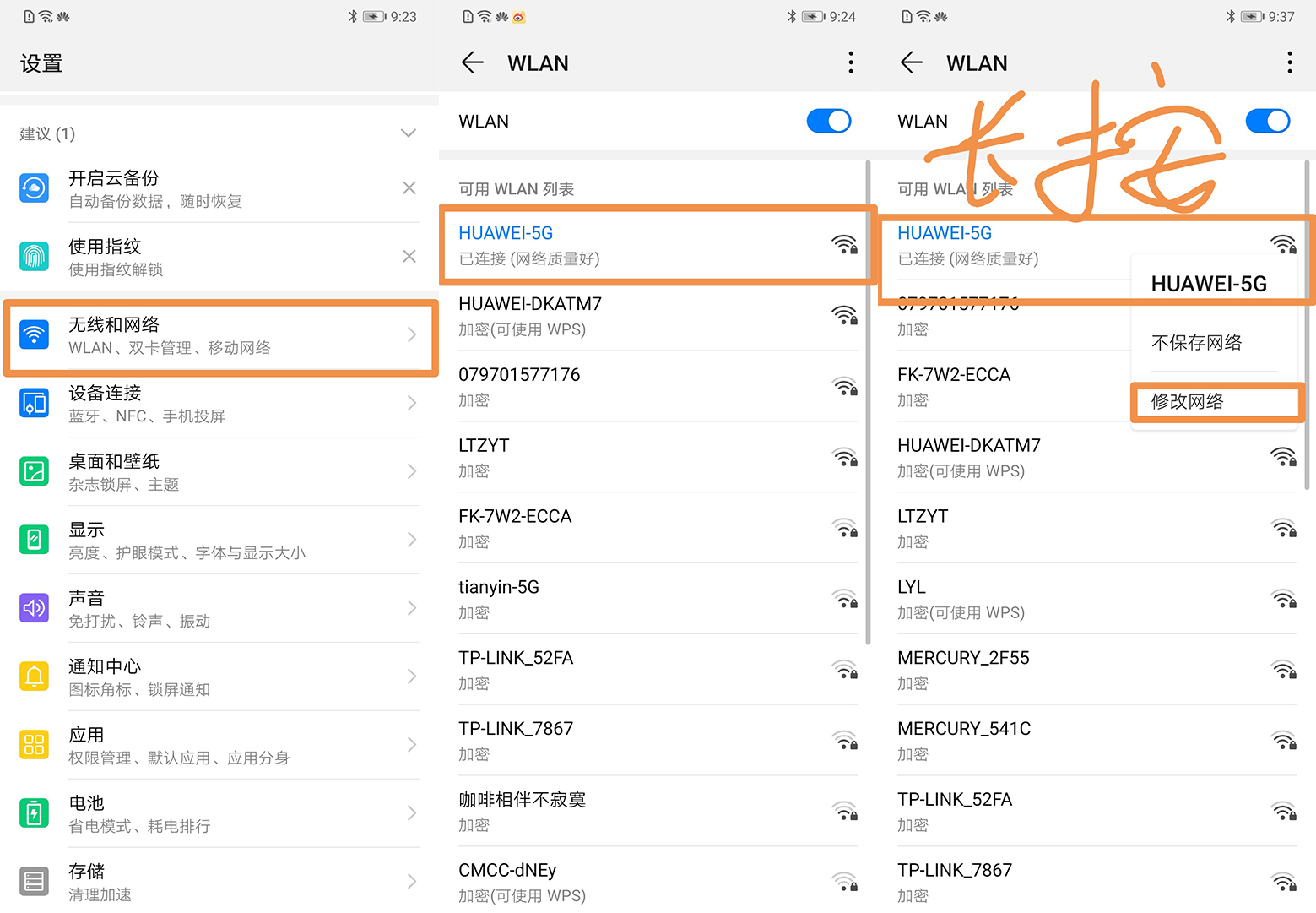Select the 声音 sound settings icon
This screenshot has height=913, width=1316.
pos(34,608)
